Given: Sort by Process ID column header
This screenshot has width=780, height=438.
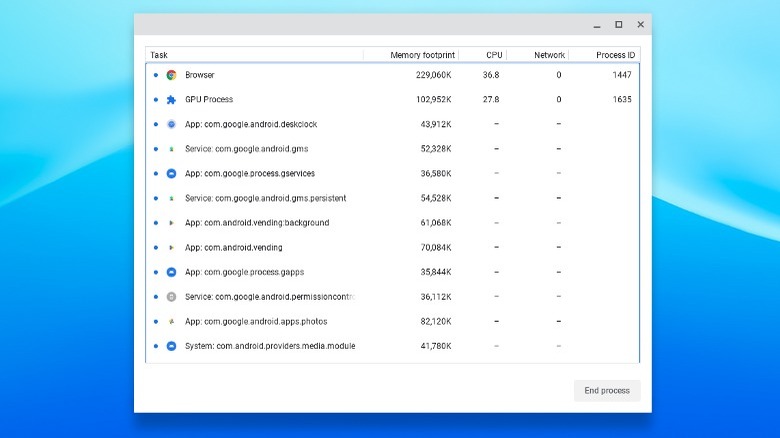Looking at the screenshot, I should (615, 55).
